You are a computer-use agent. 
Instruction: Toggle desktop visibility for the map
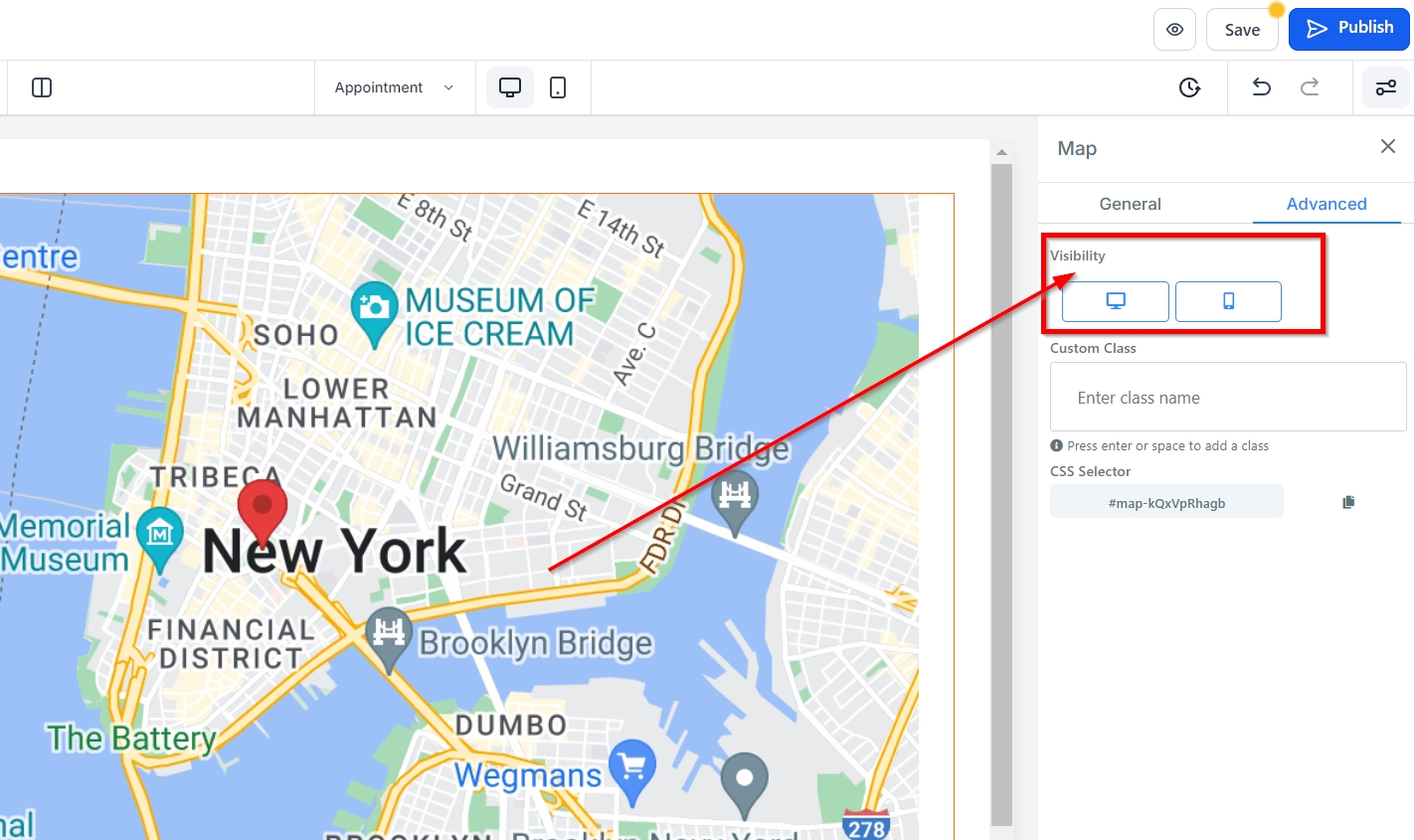click(x=1115, y=301)
